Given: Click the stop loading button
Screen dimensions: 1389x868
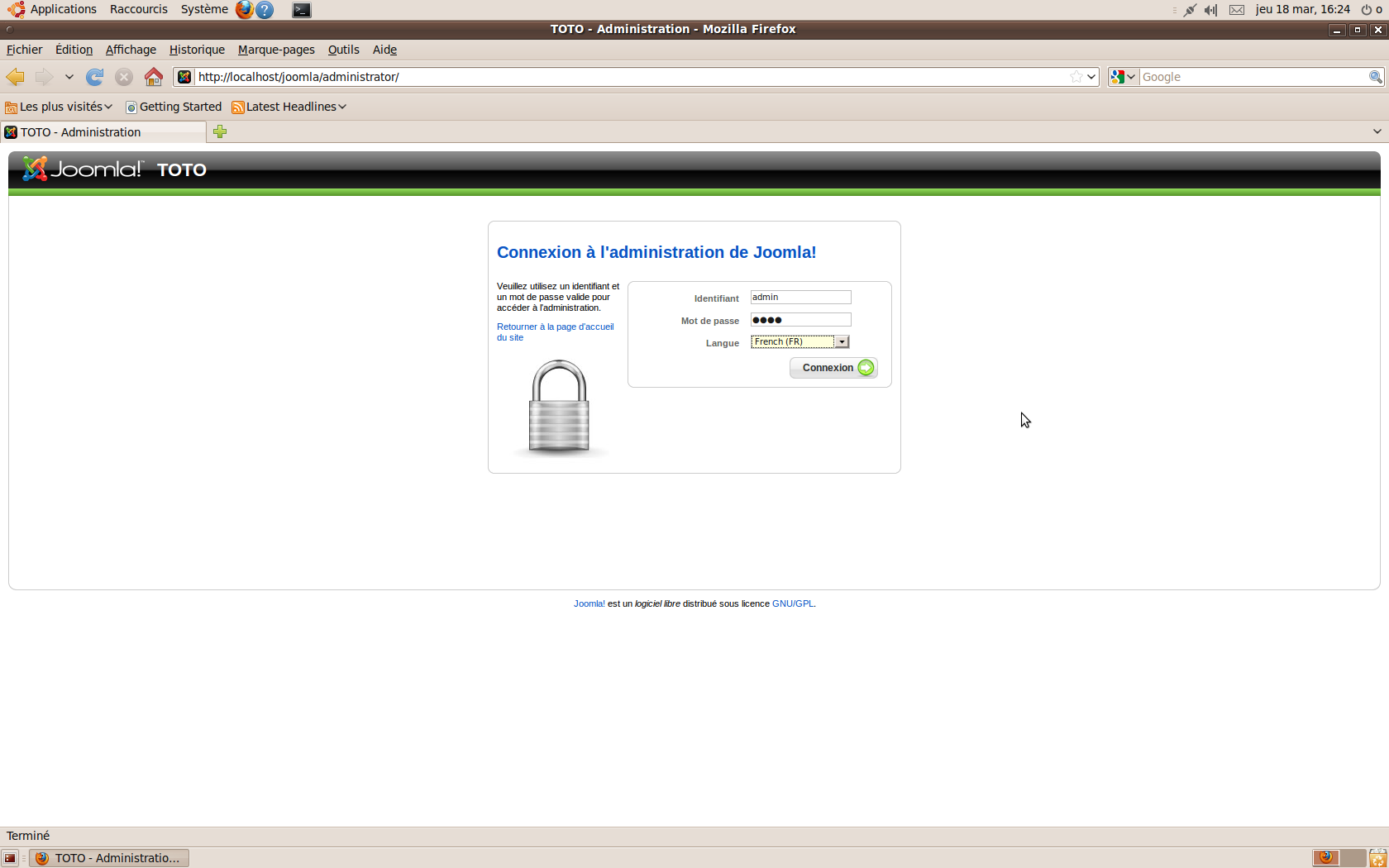Looking at the screenshot, I should 124,77.
